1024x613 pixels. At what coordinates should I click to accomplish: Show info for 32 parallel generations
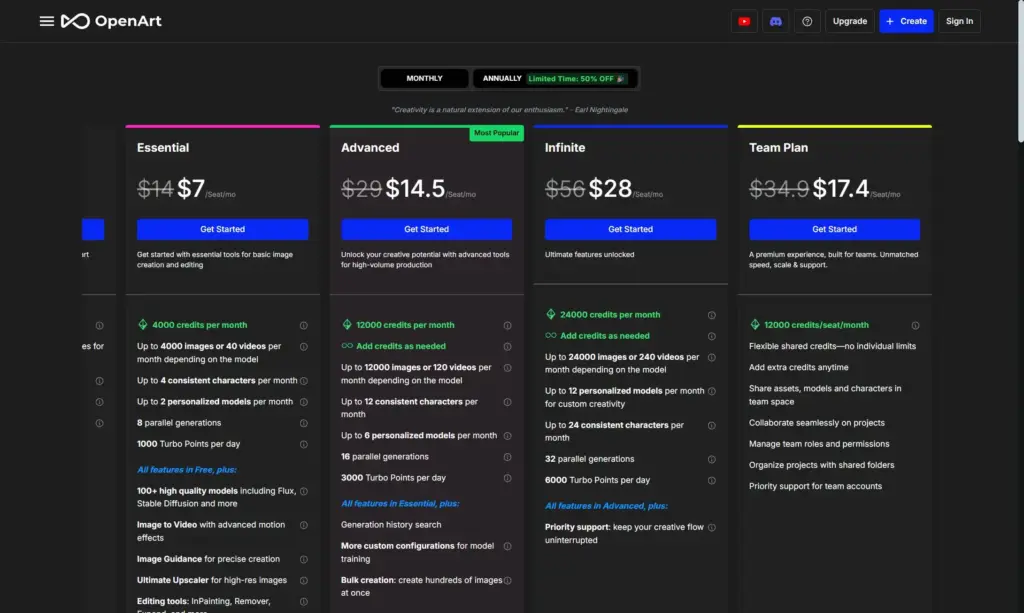point(712,460)
